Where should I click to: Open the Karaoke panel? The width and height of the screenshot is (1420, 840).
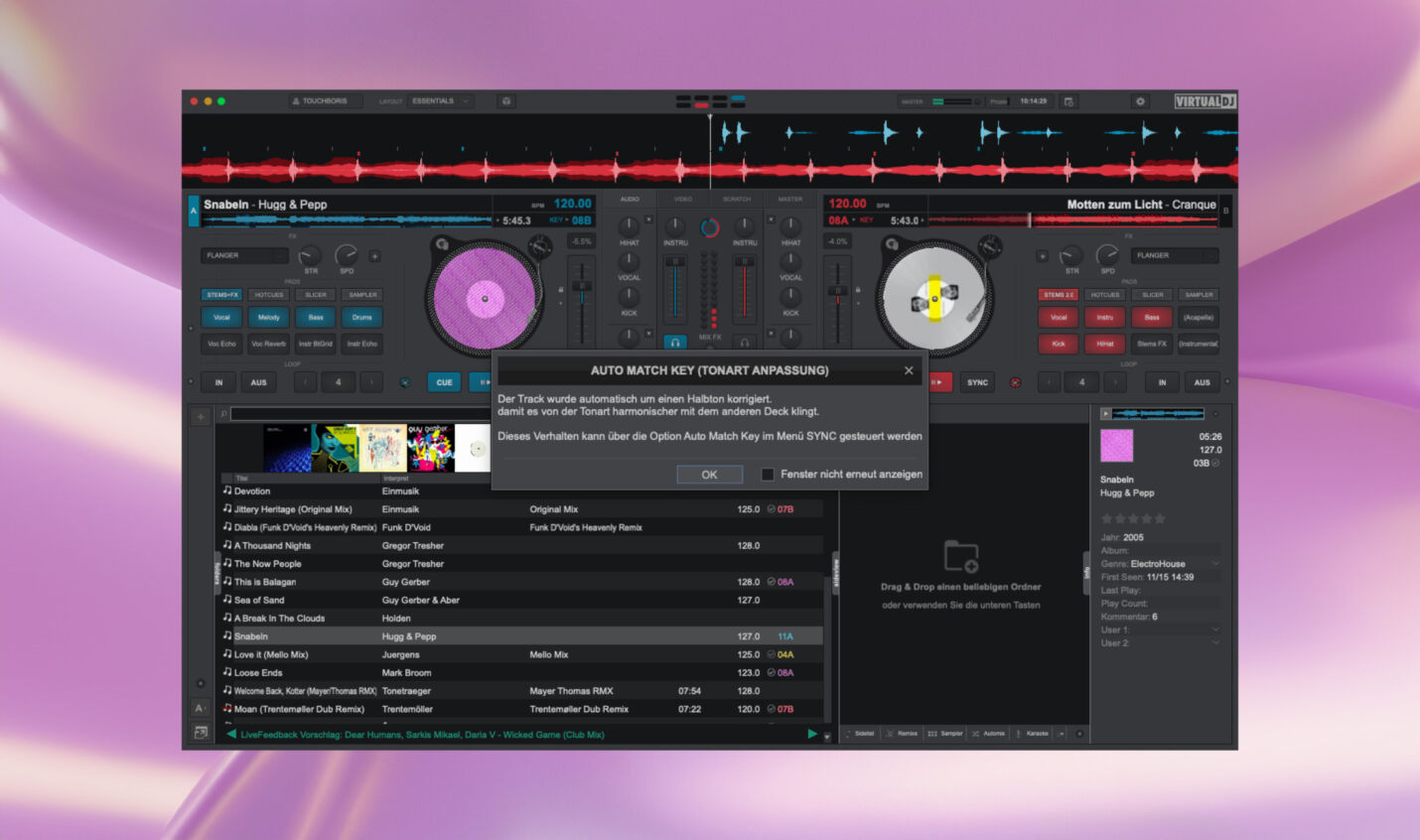pyautogui.click(x=1034, y=733)
